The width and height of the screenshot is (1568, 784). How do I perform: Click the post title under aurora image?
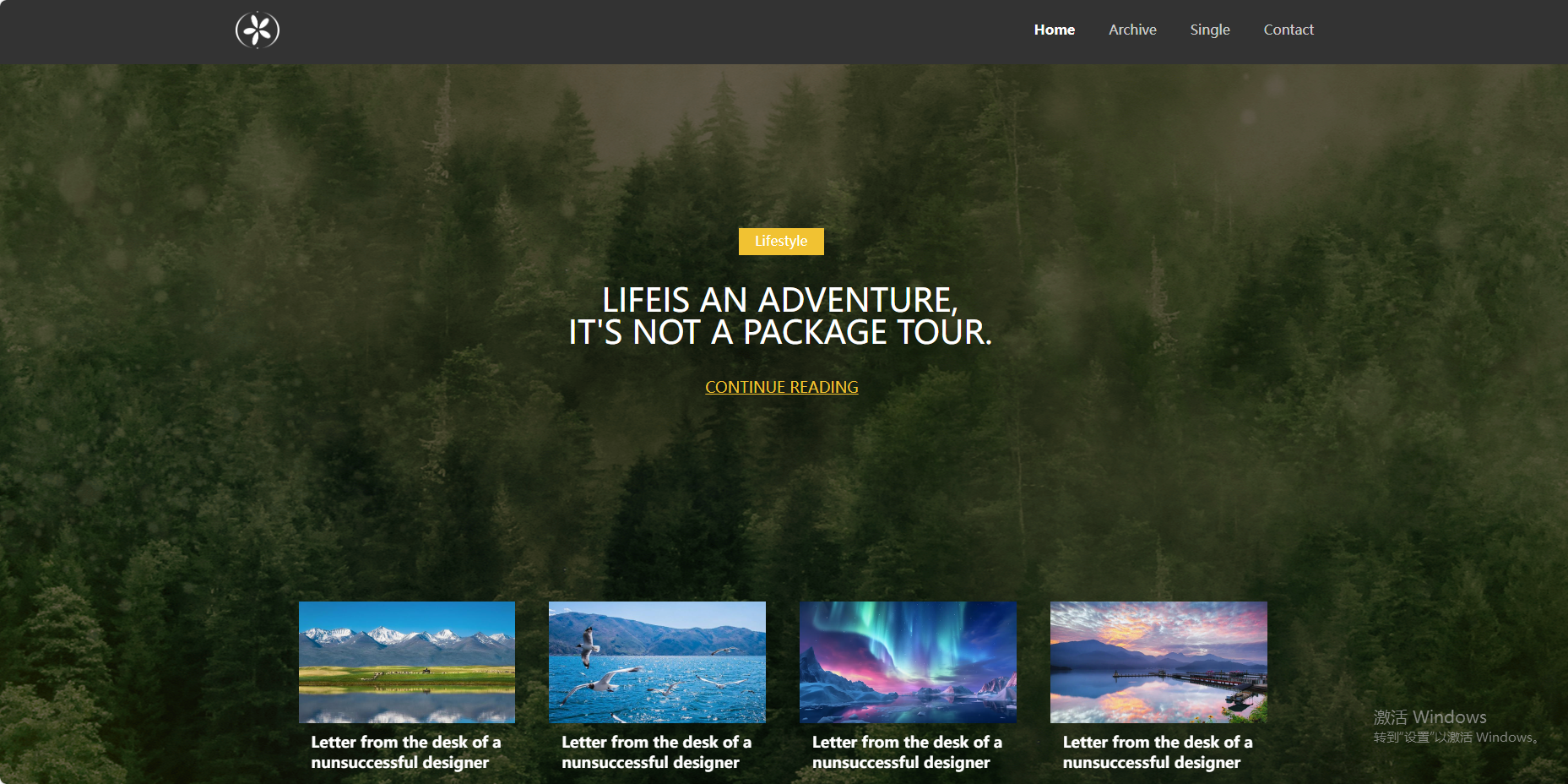(907, 752)
